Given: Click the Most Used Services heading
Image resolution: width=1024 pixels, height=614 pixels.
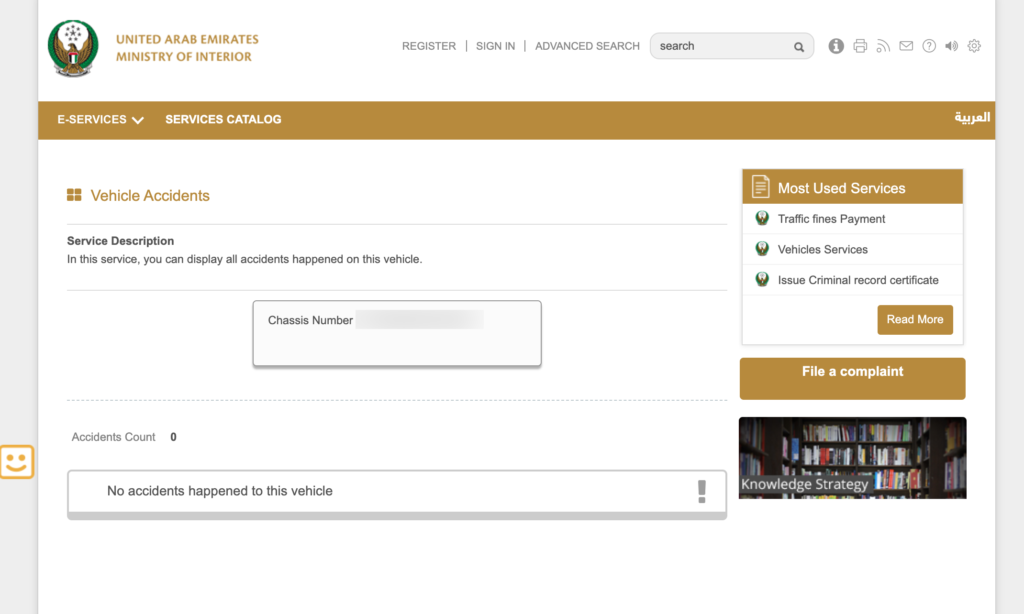Looking at the screenshot, I should pos(841,188).
